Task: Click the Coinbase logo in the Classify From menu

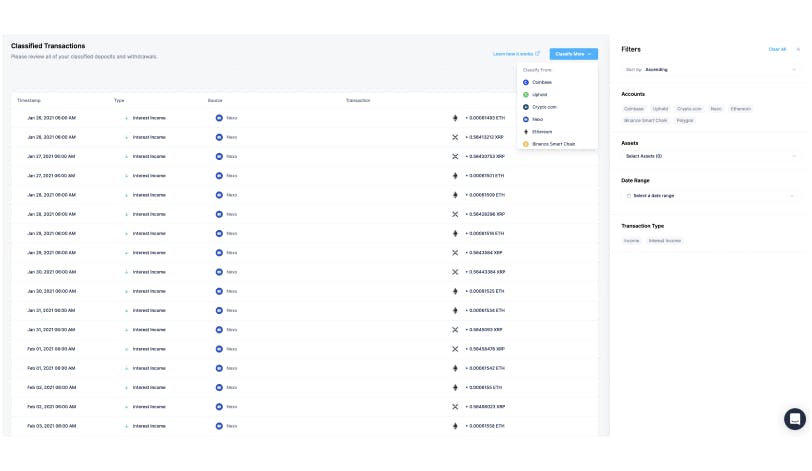Action: pos(526,82)
